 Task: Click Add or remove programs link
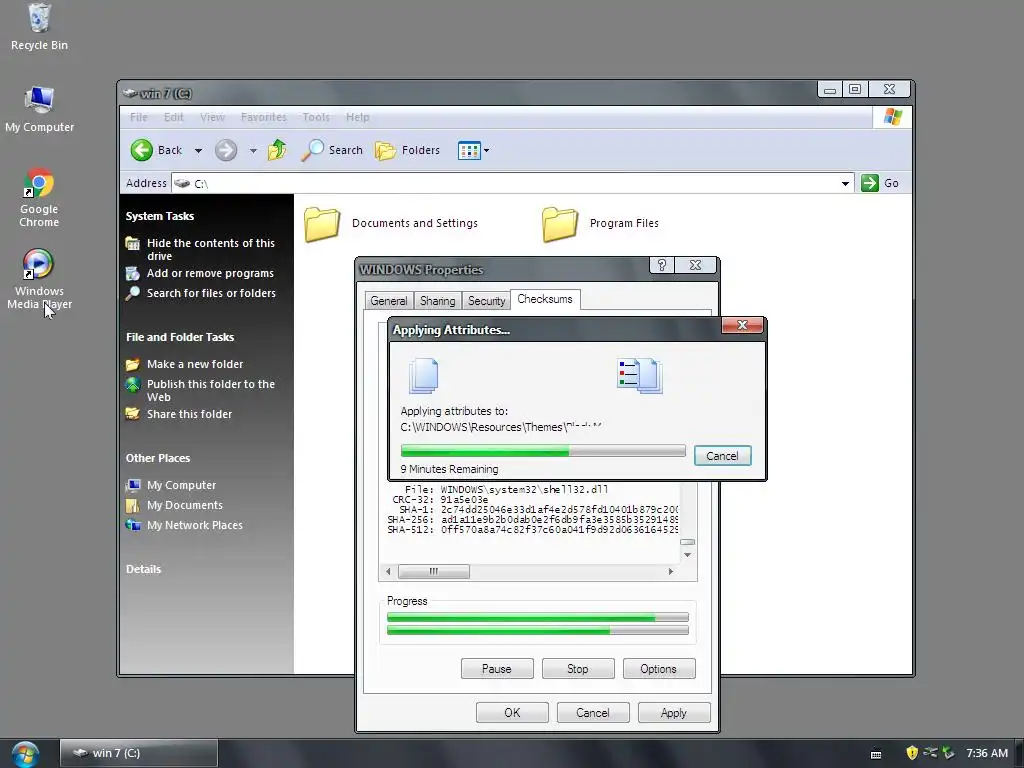tap(210, 274)
